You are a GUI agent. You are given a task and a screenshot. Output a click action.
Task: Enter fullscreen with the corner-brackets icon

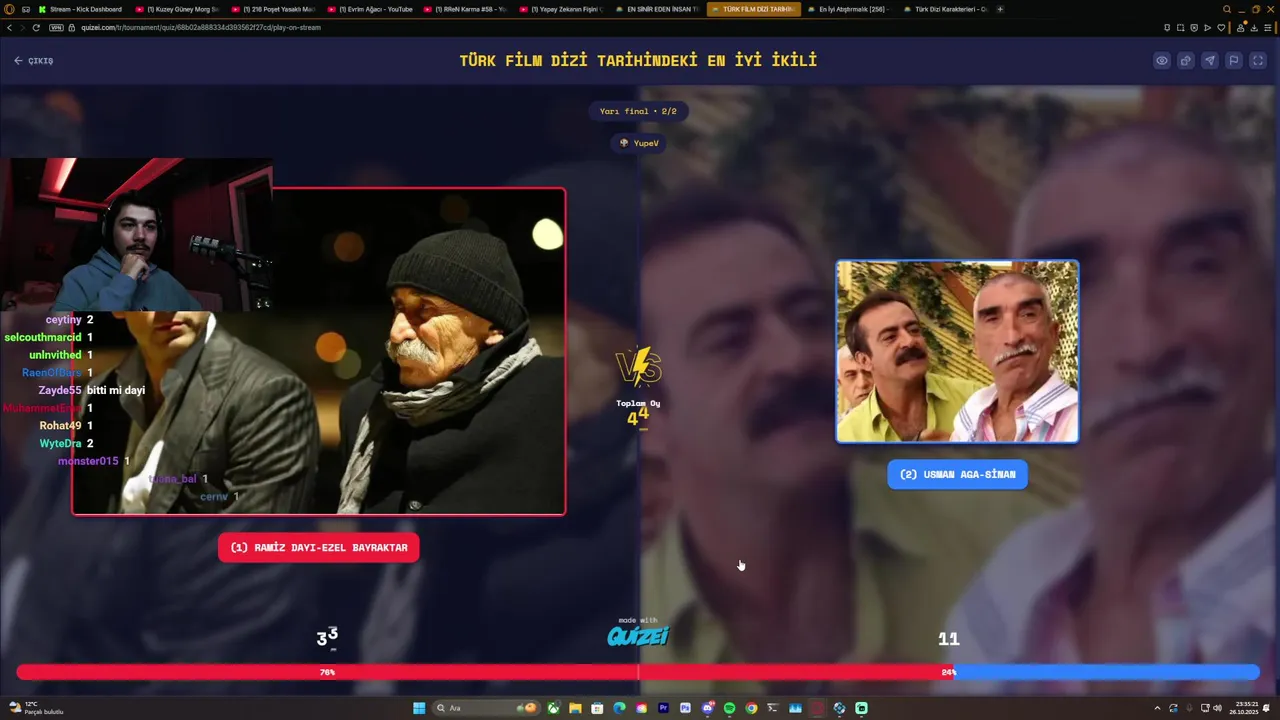1257,61
